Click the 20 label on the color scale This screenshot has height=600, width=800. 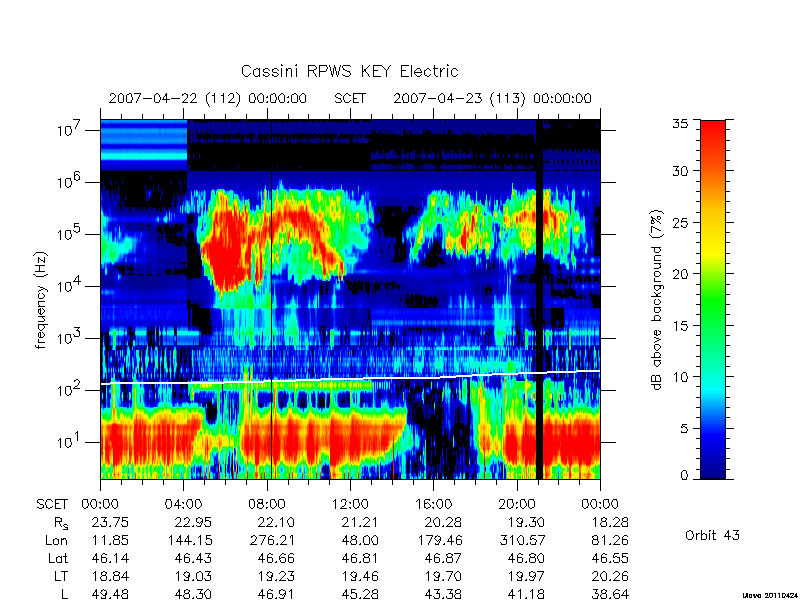click(681, 273)
